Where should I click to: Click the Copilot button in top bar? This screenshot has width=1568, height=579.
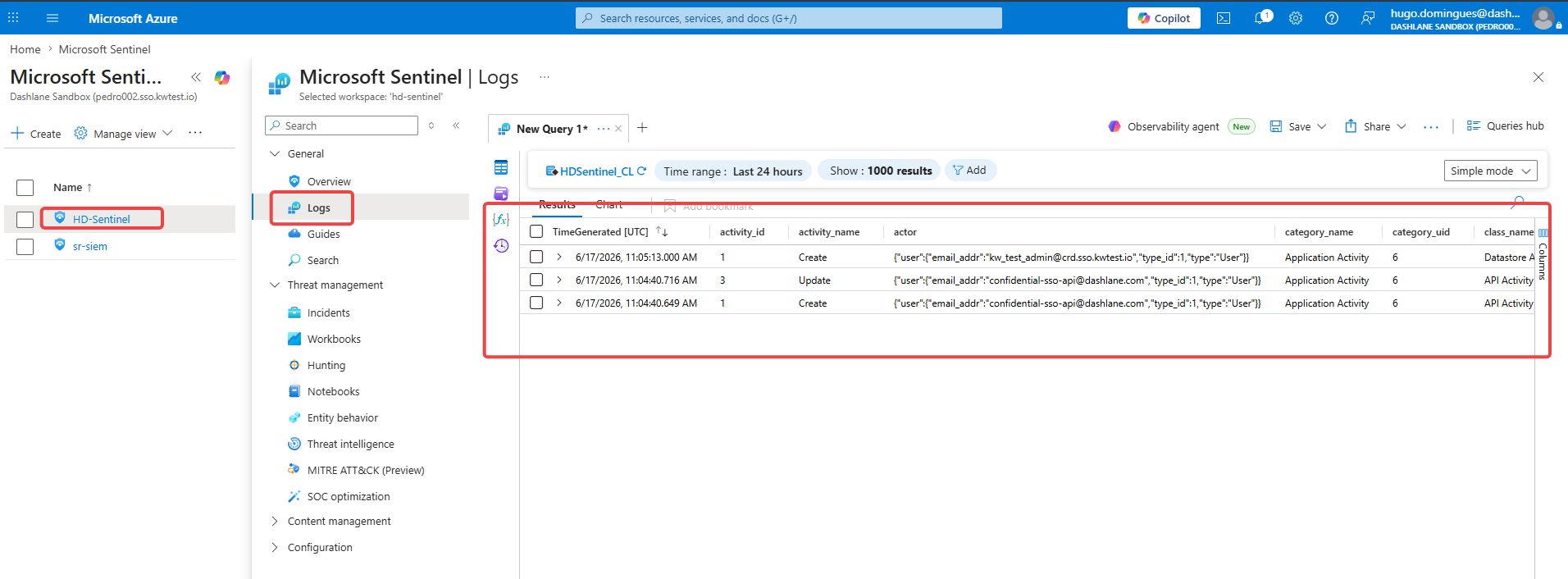pyautogui.click(x=1164, y=18)
